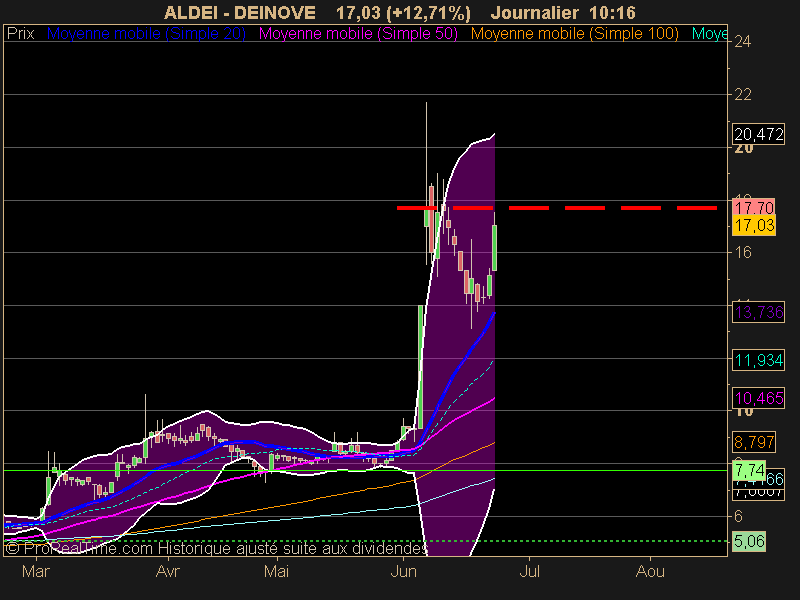Click the 'Aou' month label on time axis
800x600 pixels.
(650, 571)
